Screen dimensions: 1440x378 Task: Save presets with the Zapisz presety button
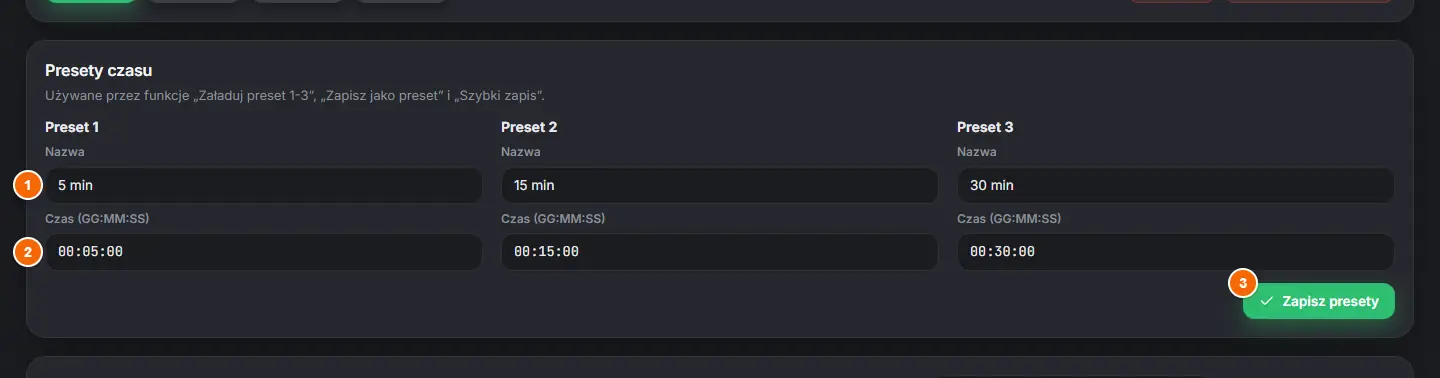(x=1318, y=301)
